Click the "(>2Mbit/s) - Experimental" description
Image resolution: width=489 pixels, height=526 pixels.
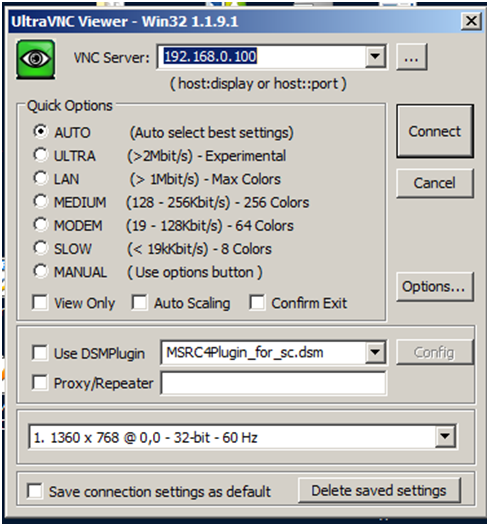click(x=206, y=156)
